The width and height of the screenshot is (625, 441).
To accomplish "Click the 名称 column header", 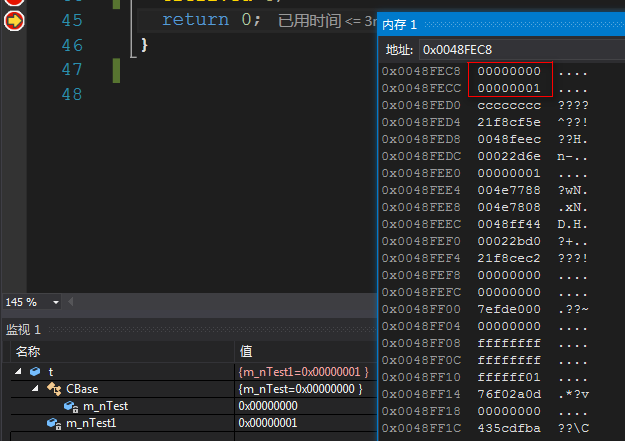I will [x=28, y=351].
